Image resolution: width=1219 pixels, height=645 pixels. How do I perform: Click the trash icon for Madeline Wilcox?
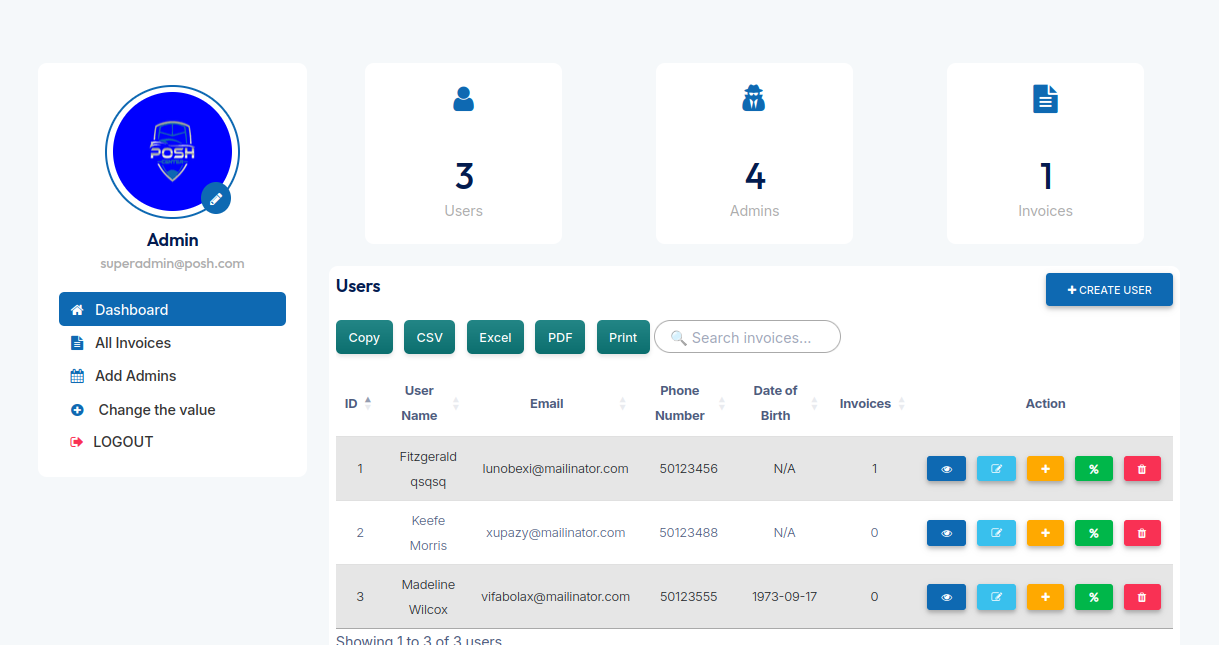(1142, 596)
